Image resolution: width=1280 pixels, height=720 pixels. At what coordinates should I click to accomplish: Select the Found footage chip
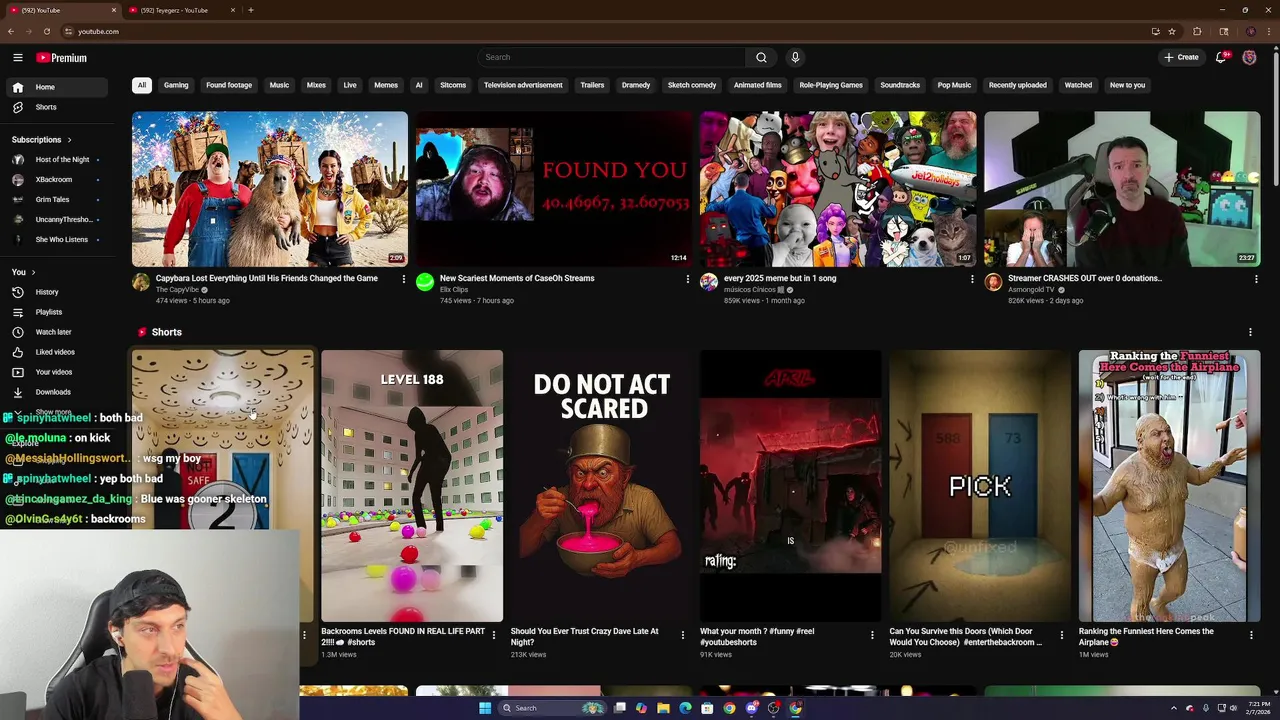[229, 85]
